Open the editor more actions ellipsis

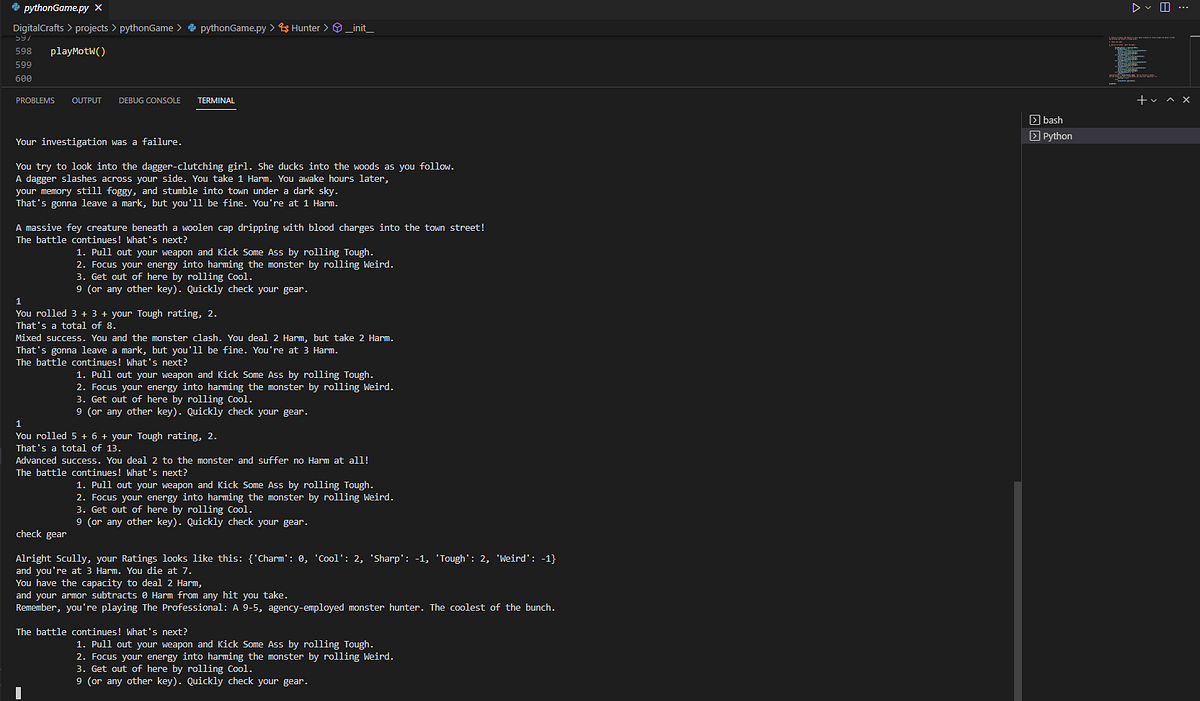click(x=1183, y=7)
